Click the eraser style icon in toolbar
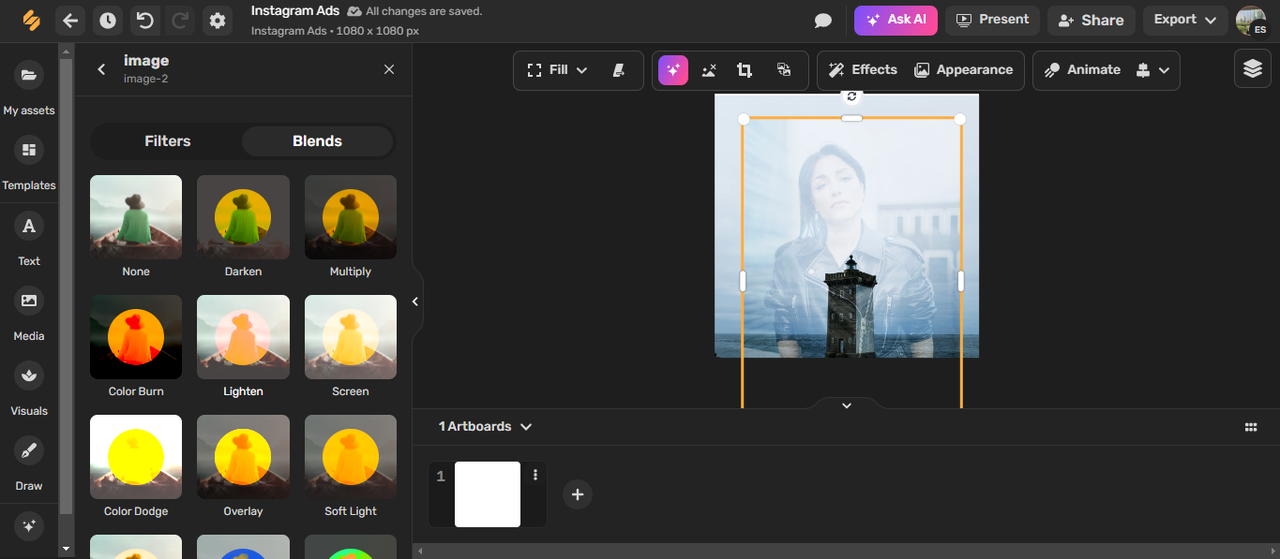This screenshot has height=559, width=1280. [619, 70]
